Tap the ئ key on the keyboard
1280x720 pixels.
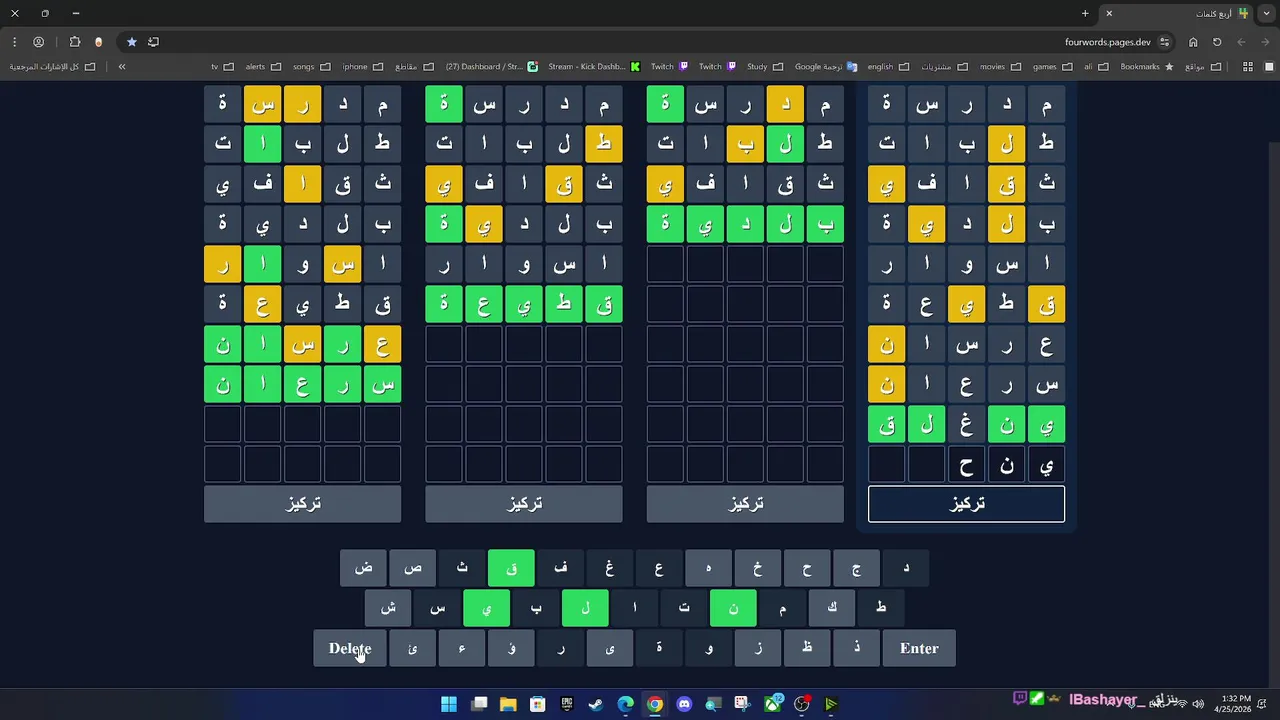413,648
